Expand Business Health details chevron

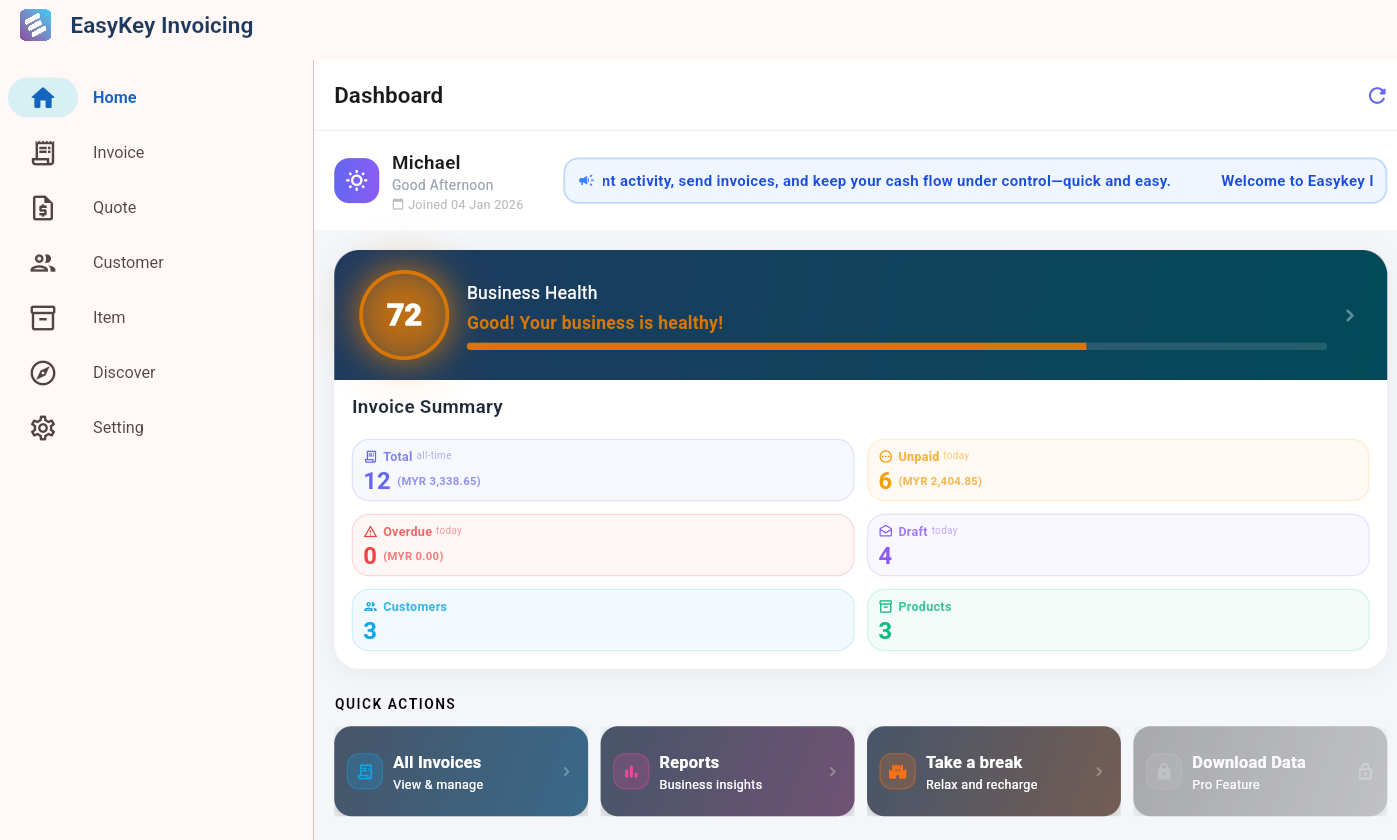tap(1350, 315)
